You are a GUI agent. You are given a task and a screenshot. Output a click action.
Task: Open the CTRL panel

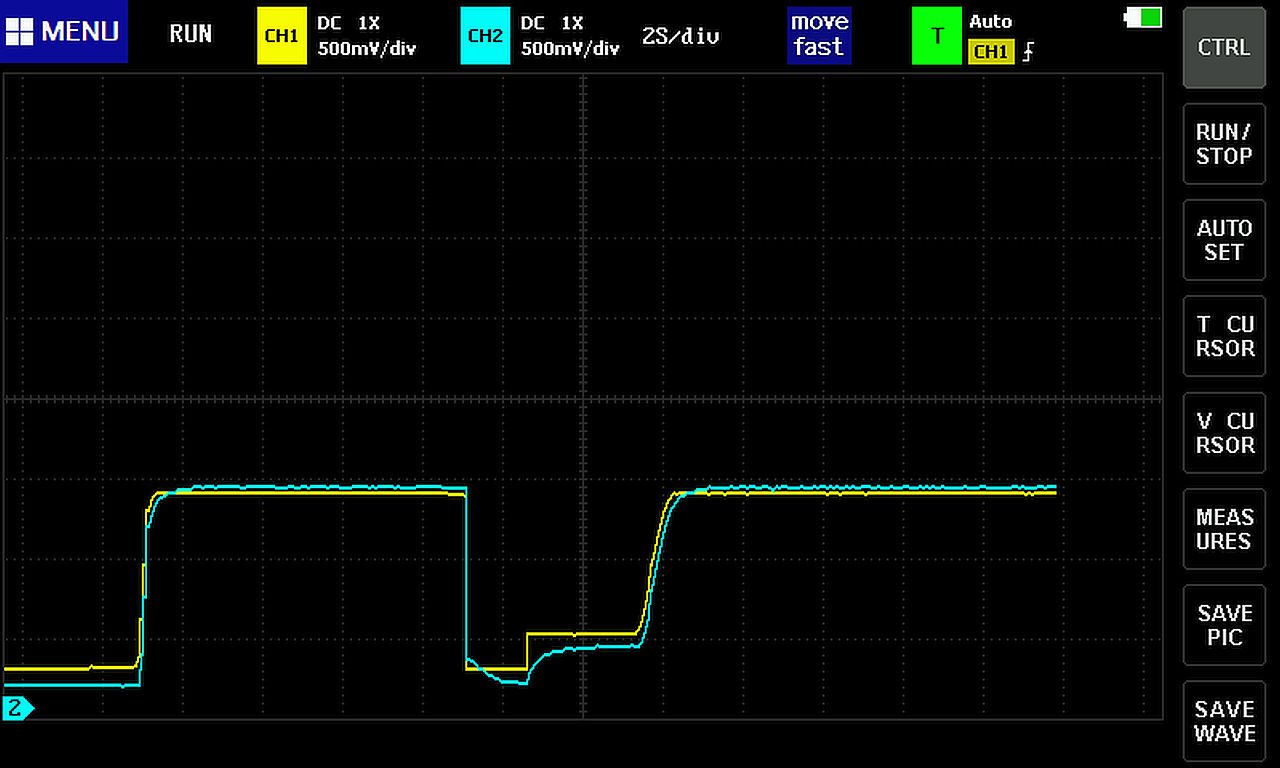[1224, 48]
